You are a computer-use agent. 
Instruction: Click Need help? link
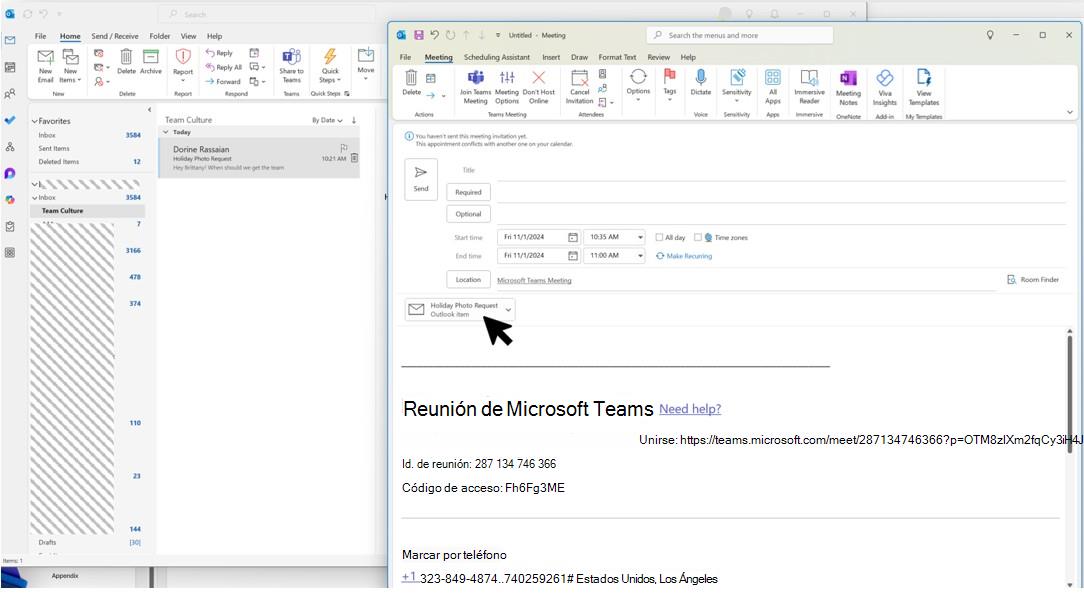point(690,409)
